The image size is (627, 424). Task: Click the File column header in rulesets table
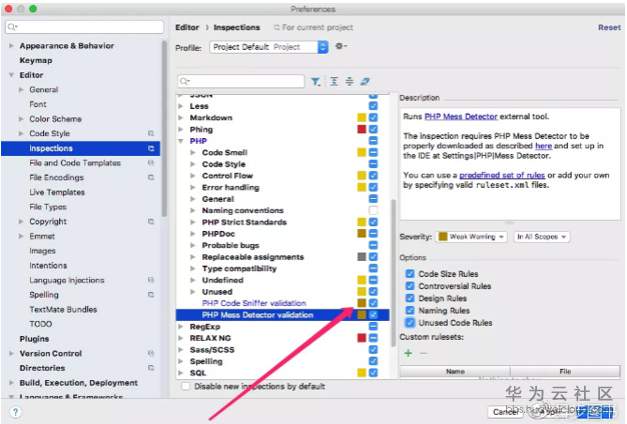click(565, 371)
